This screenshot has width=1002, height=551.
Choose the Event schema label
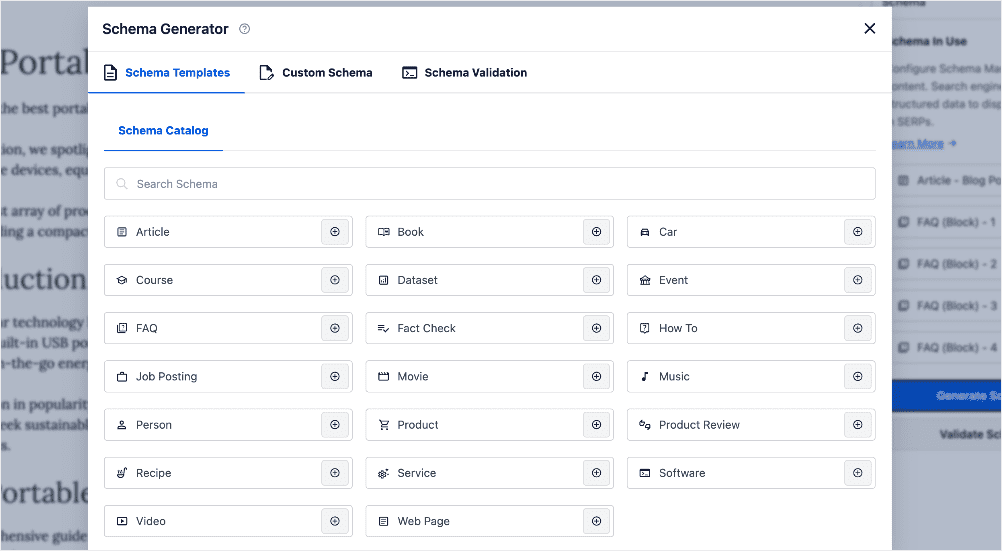tap(674, 280)
